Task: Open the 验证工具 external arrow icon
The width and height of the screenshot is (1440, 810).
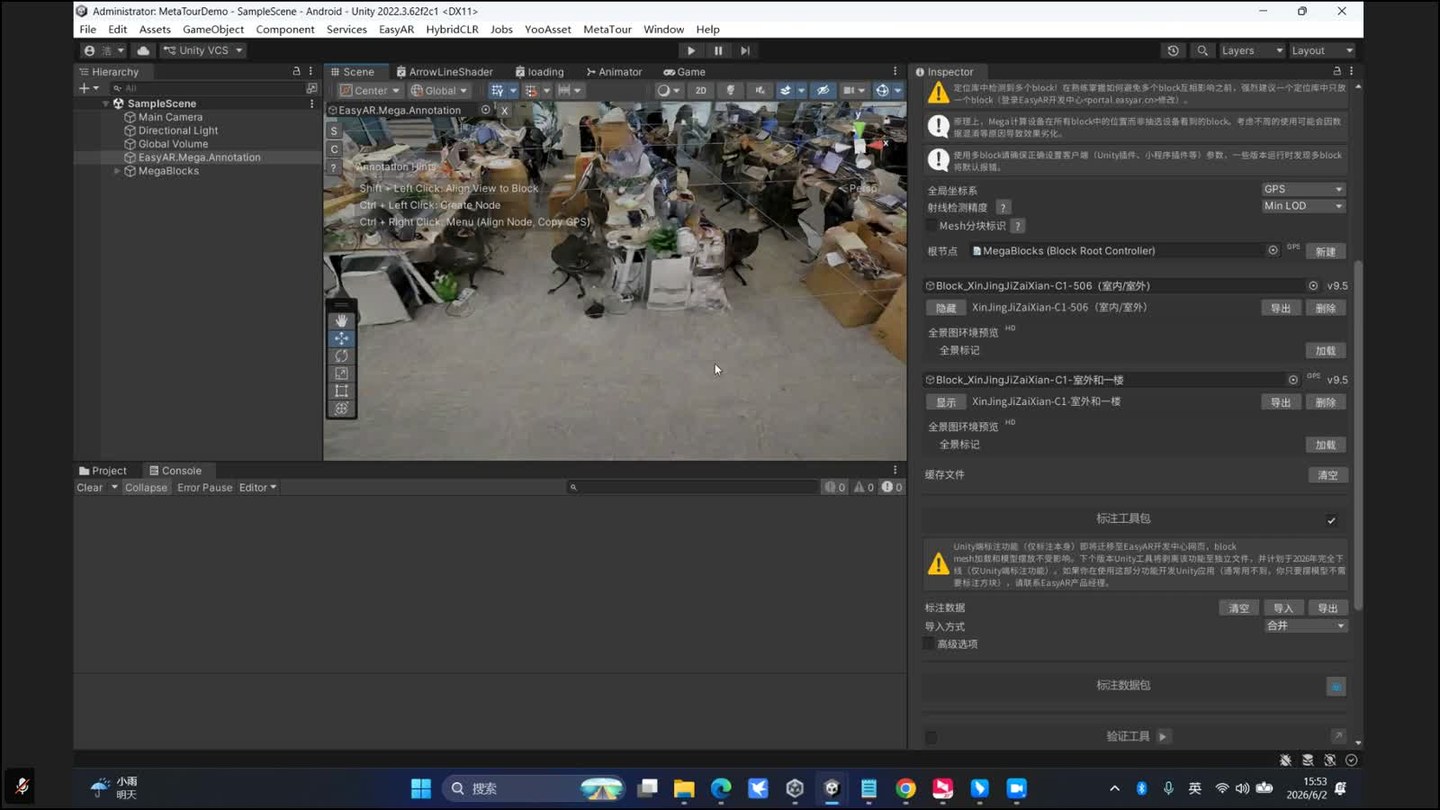Action: pos(1338,736)
